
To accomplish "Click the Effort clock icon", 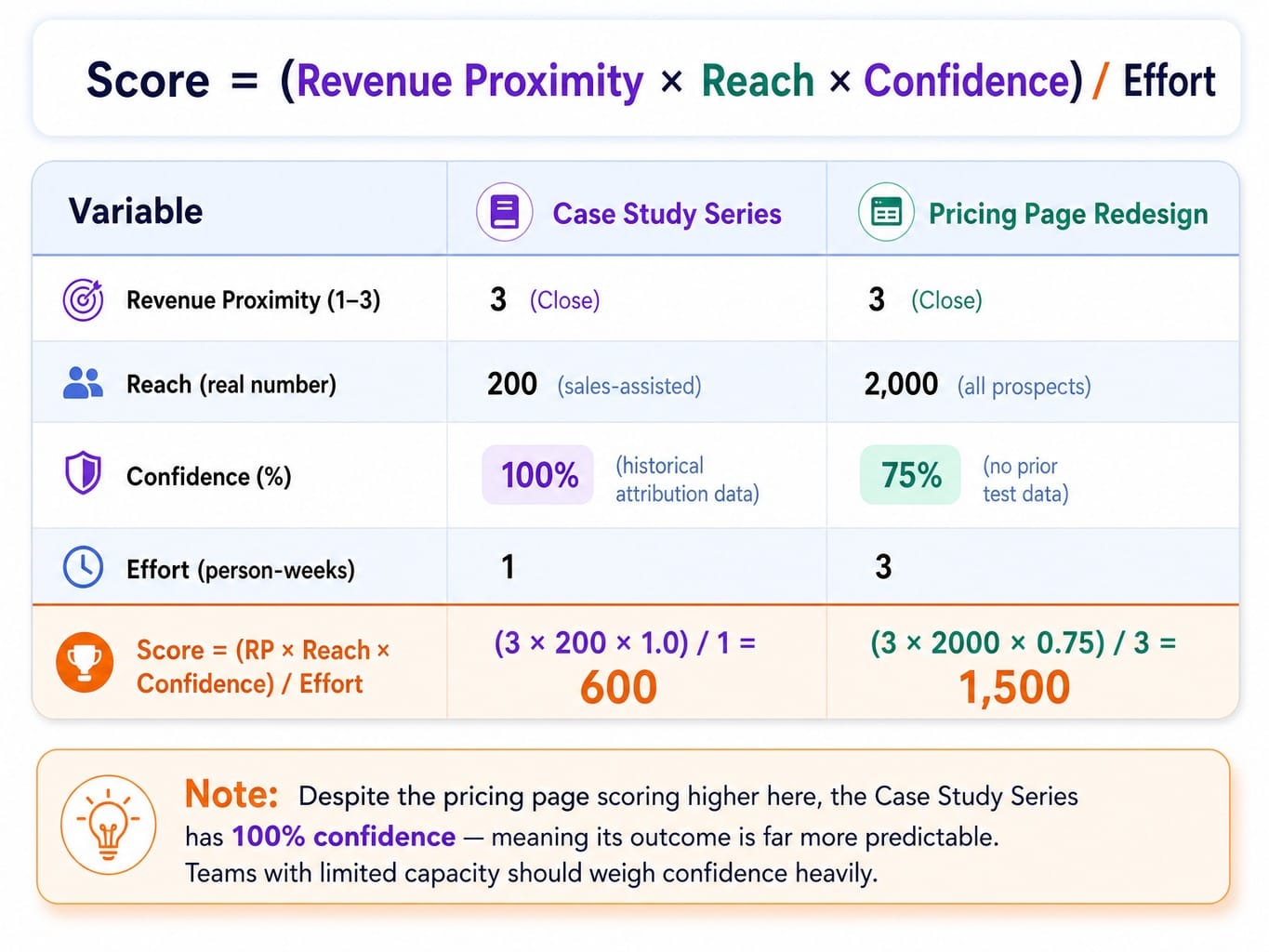I will pyautogui.click(x=83, y=567).
